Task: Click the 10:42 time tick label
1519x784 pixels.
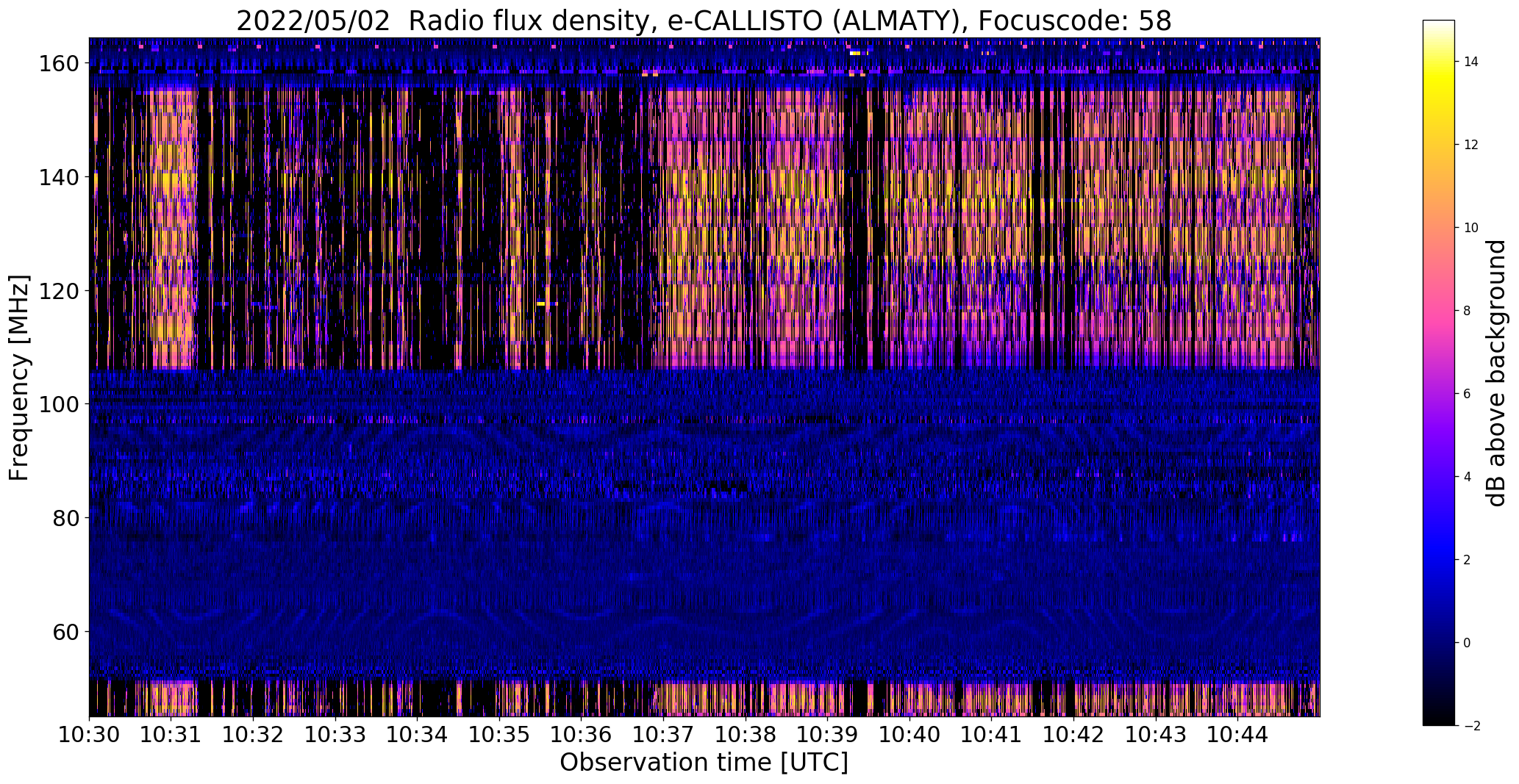Action: [1073, 734]
